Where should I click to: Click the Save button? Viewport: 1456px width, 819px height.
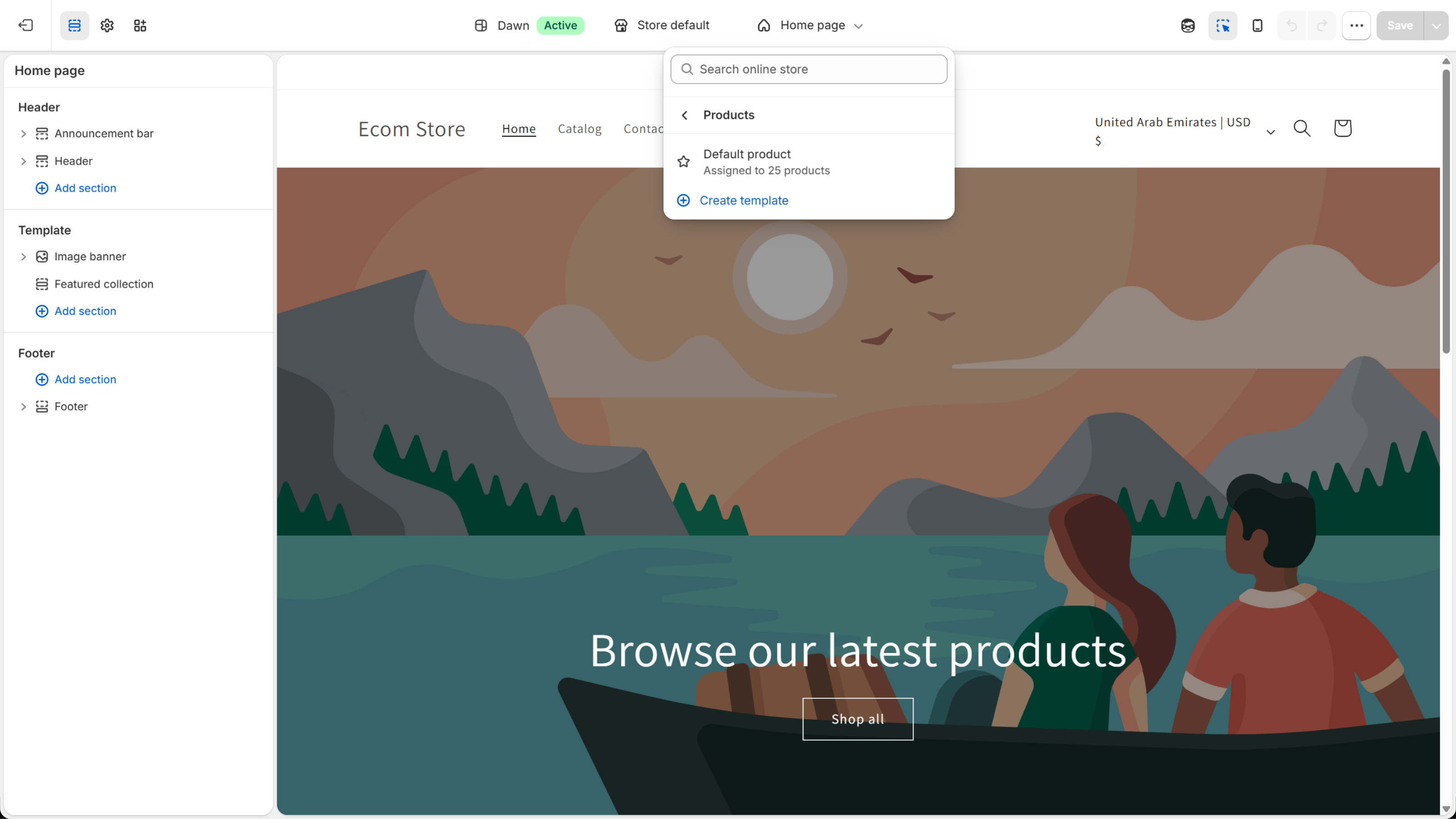(1400, 25)
